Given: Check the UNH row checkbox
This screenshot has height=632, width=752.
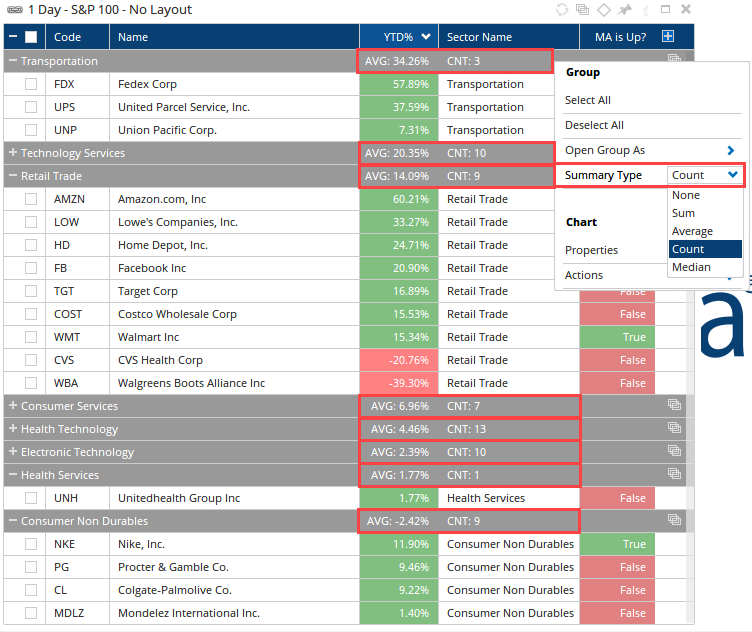Looking at the screenshot, I should 31,498.
